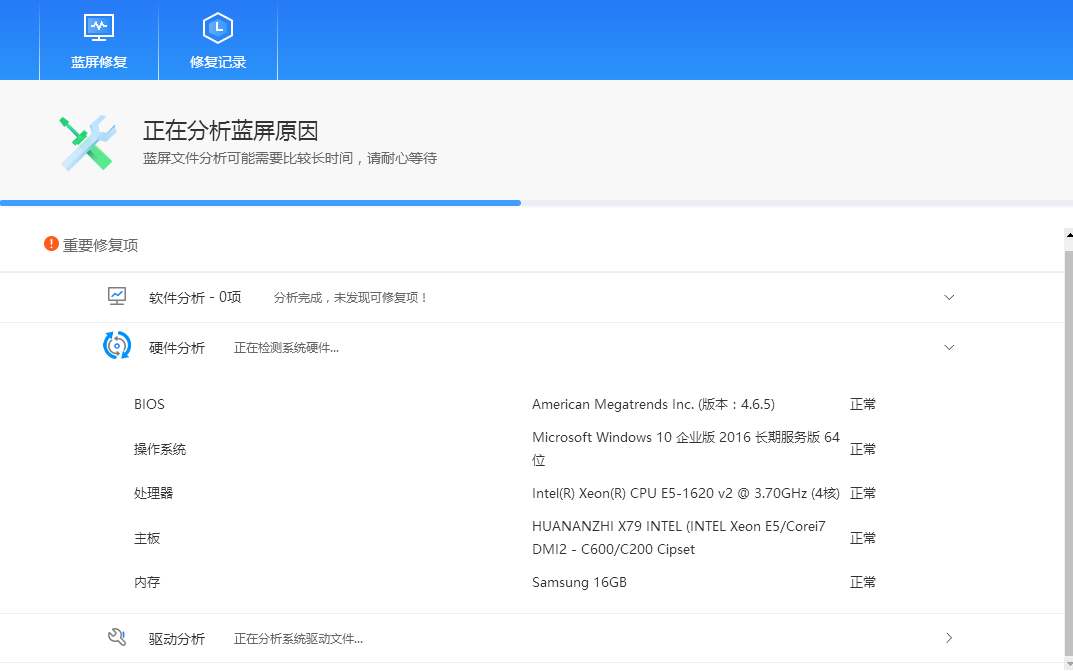
Task: Click the right-side scrollbar track
Action: coord(1065,450)
